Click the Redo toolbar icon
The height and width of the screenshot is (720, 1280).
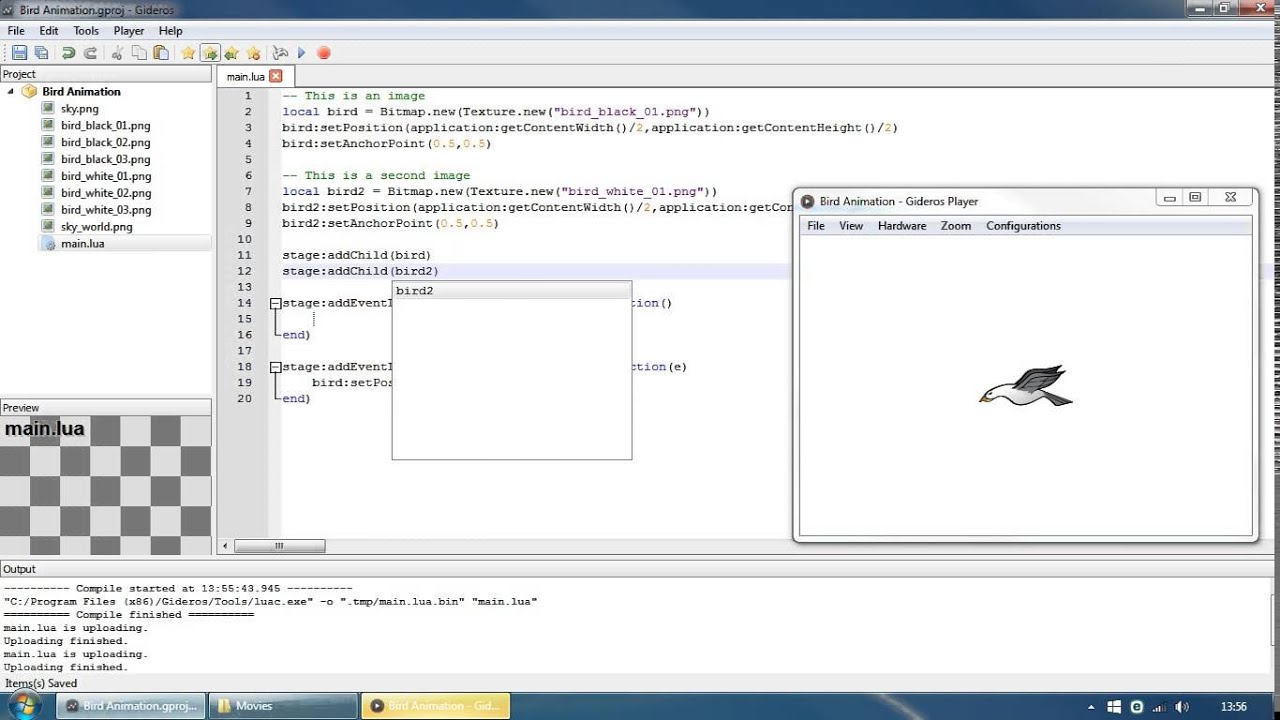point(90,53)
